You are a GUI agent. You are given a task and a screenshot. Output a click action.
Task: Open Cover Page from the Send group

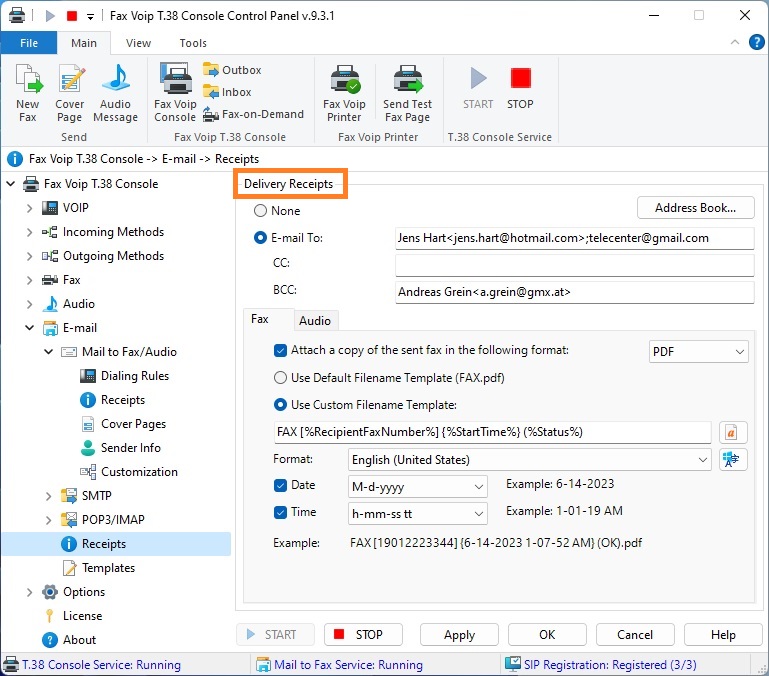click(x=69, y=93)
